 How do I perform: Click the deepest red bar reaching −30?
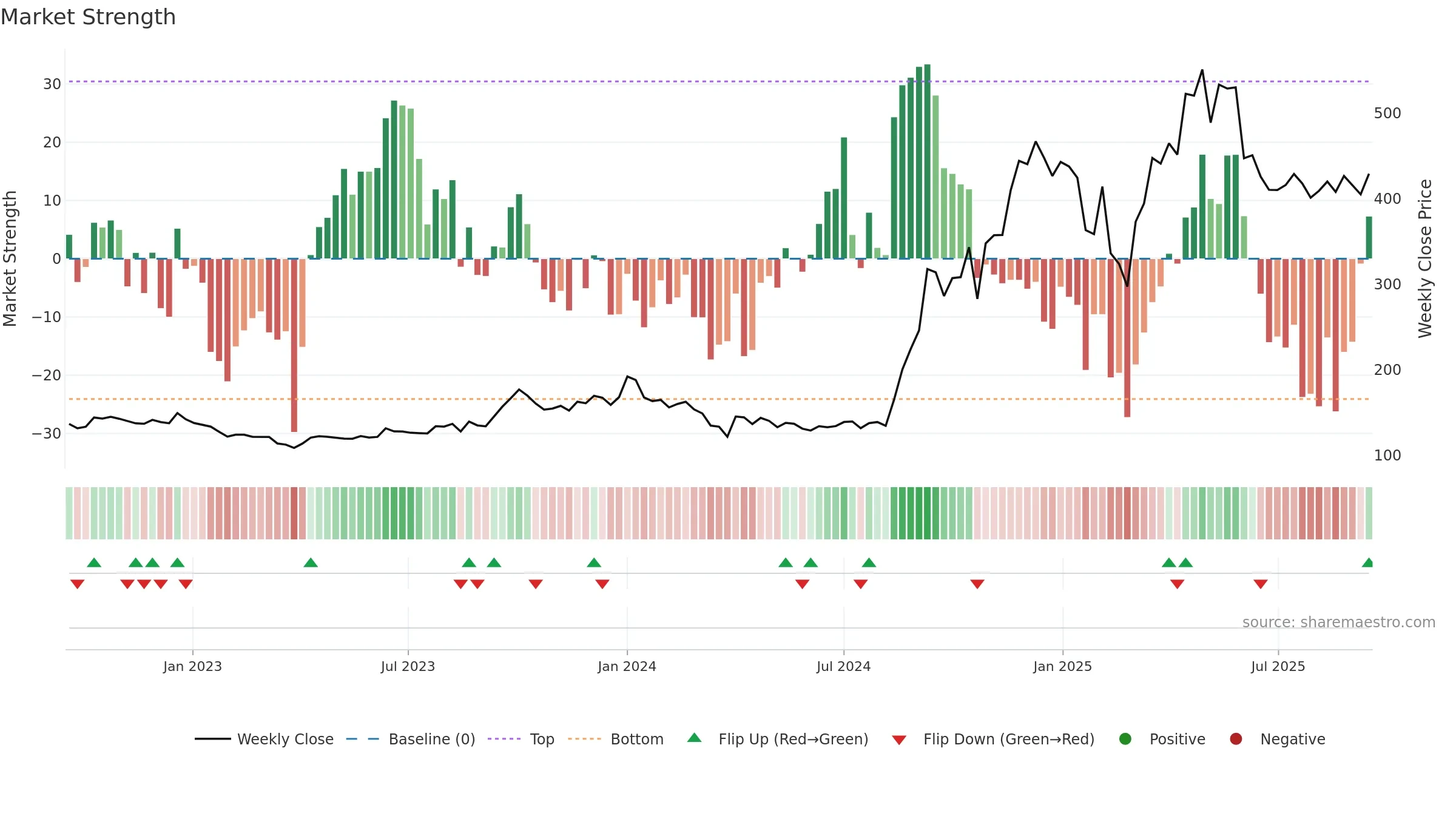coord(294,345)
